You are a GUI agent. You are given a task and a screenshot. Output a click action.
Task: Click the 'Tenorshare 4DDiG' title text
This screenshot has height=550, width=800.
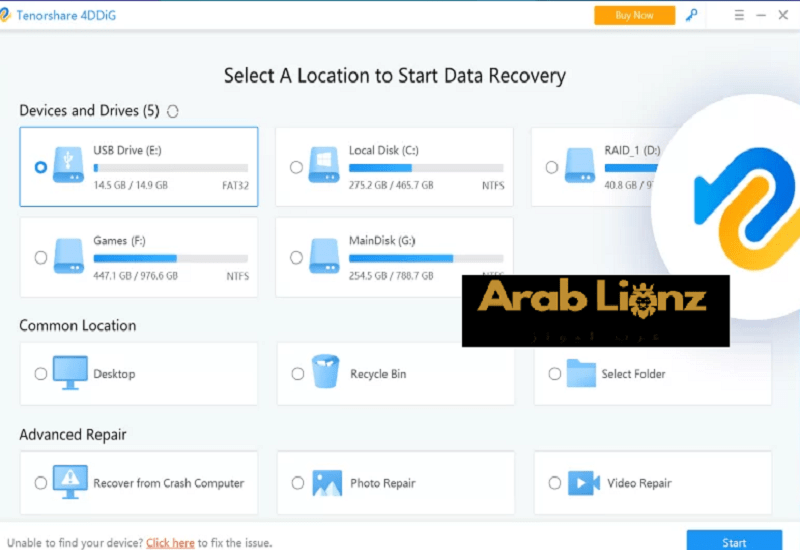coord(66,15)
